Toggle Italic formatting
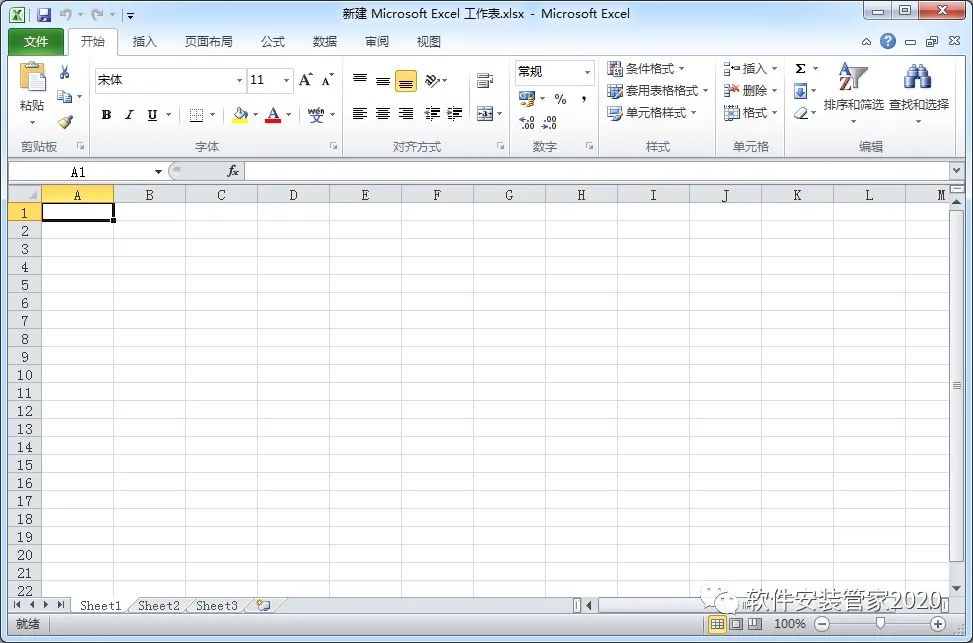Viewport: 973px width, 643px height. (x=129, y=115)
